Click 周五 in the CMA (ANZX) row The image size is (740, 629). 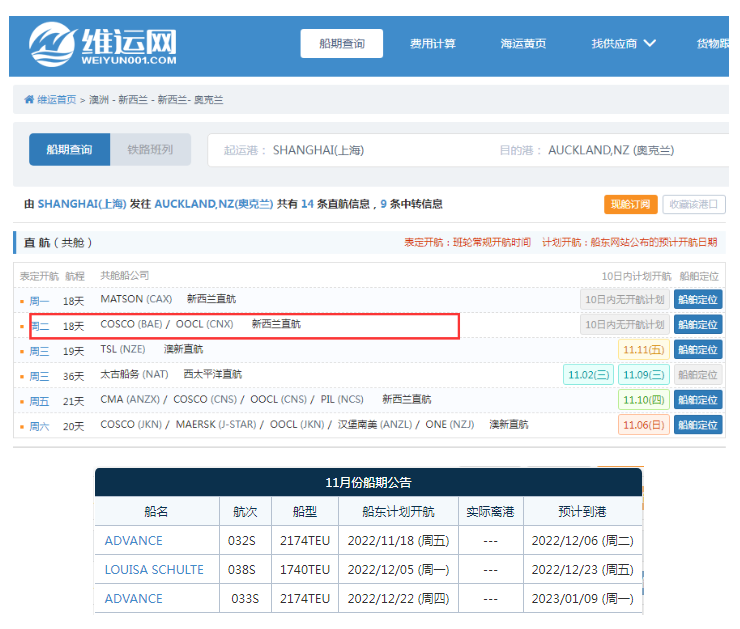[x=39, y=401]
